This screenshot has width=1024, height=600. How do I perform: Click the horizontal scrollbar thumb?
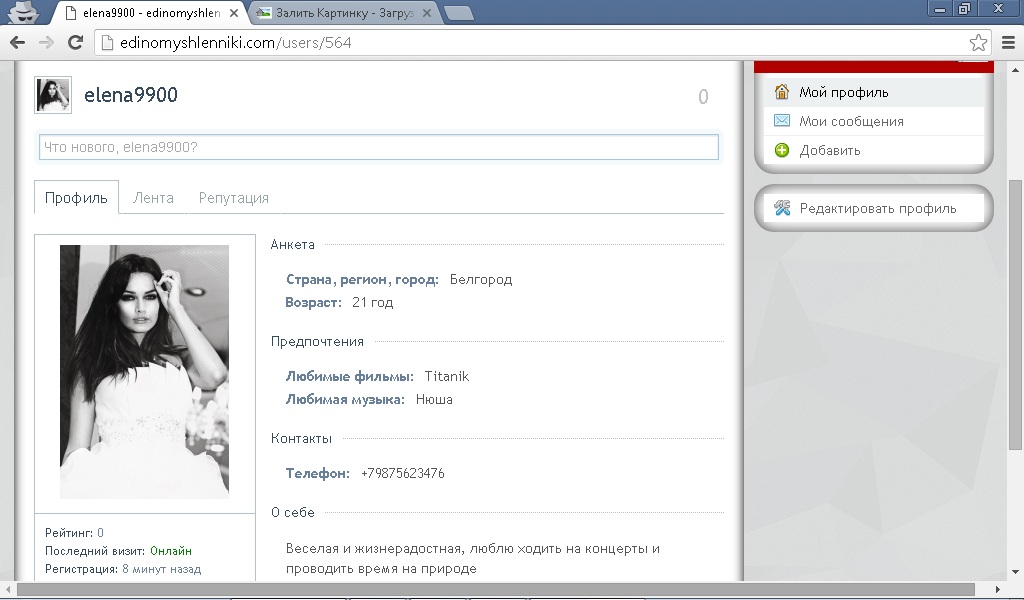coord(496,590)
